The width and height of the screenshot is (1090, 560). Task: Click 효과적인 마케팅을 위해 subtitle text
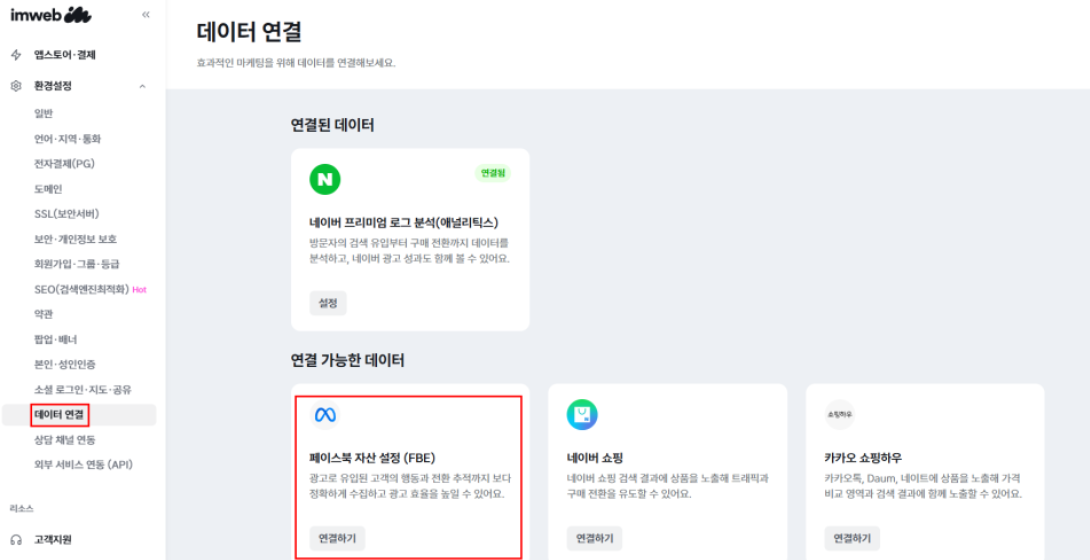pyautogui.click(x=296, y=63)
